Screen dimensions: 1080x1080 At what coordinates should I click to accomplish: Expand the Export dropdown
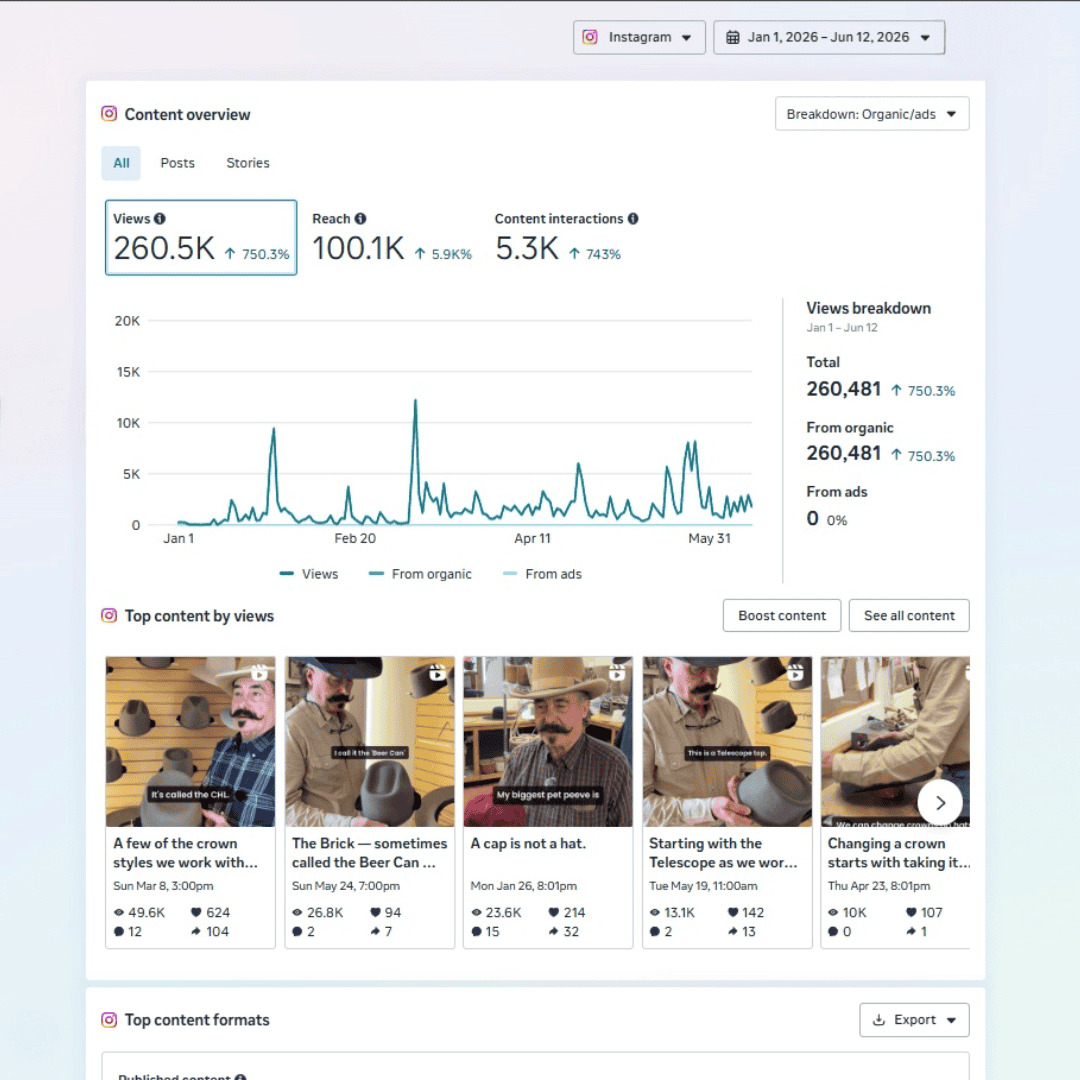pos(915,1020)
